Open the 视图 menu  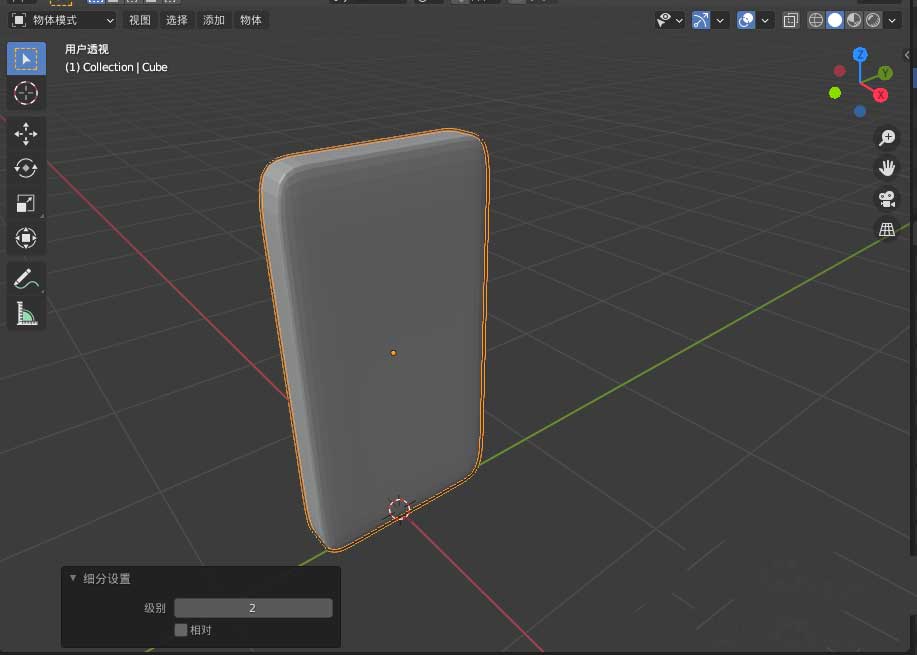pyautogui.click(x=140, y=20)
